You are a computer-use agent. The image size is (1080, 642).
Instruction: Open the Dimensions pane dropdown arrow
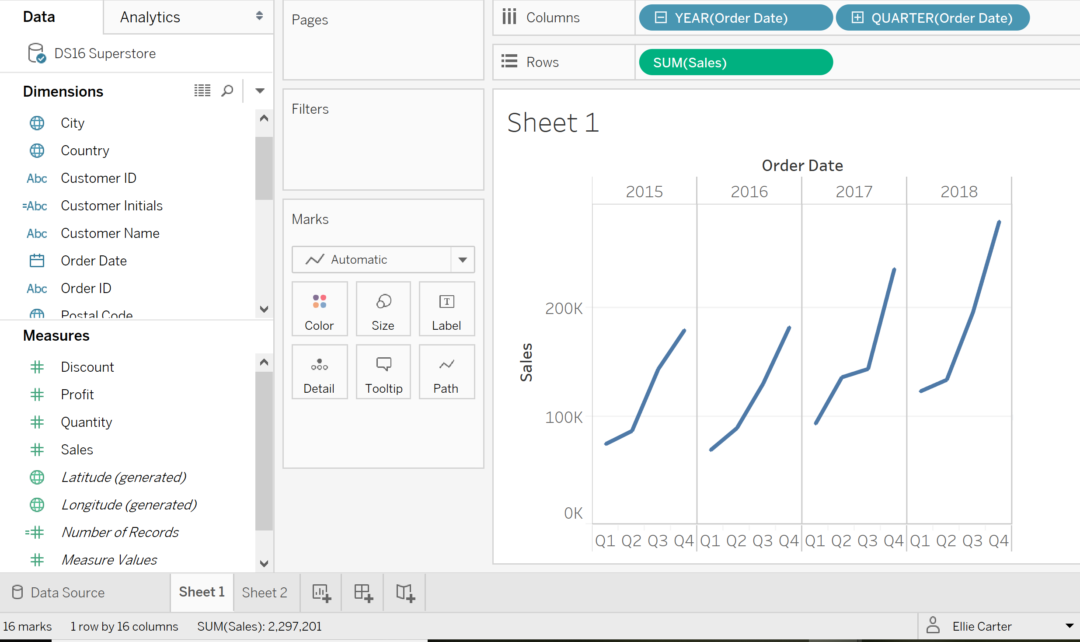click(260, 90)
